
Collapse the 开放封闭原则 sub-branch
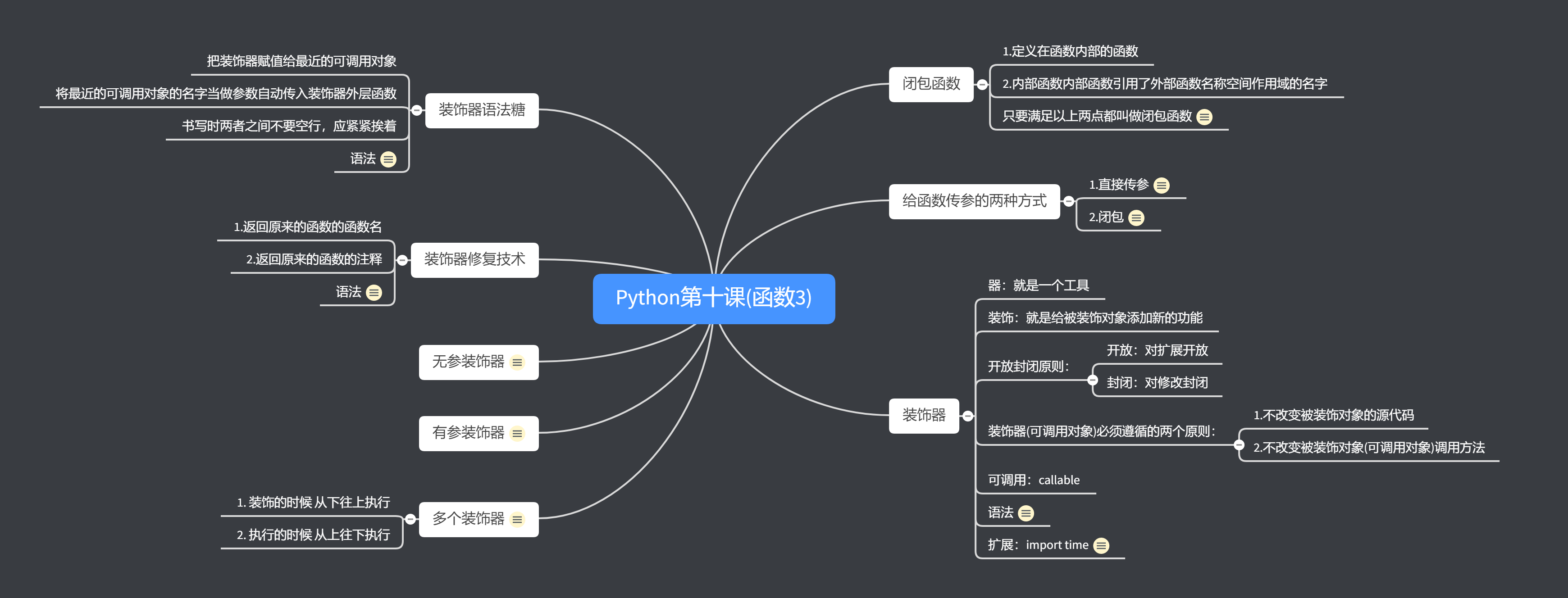pos(1093,380)
